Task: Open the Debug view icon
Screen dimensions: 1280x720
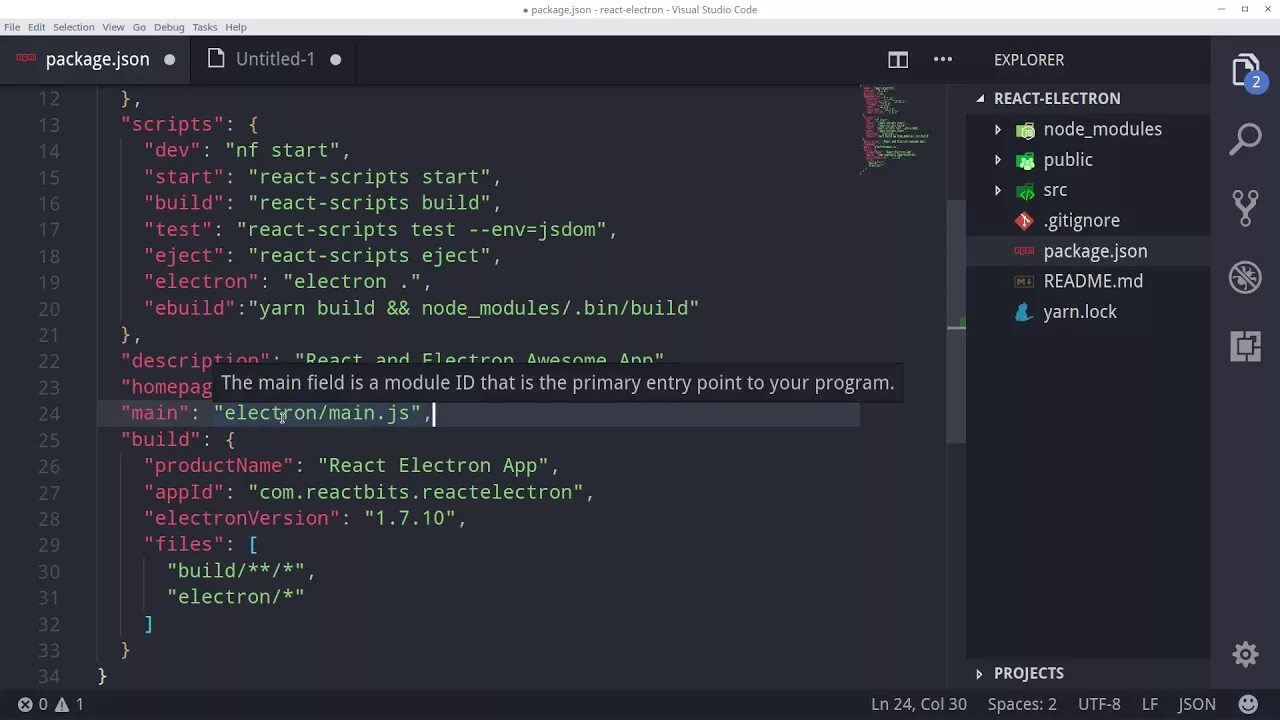Action: tap(1245, 277)
